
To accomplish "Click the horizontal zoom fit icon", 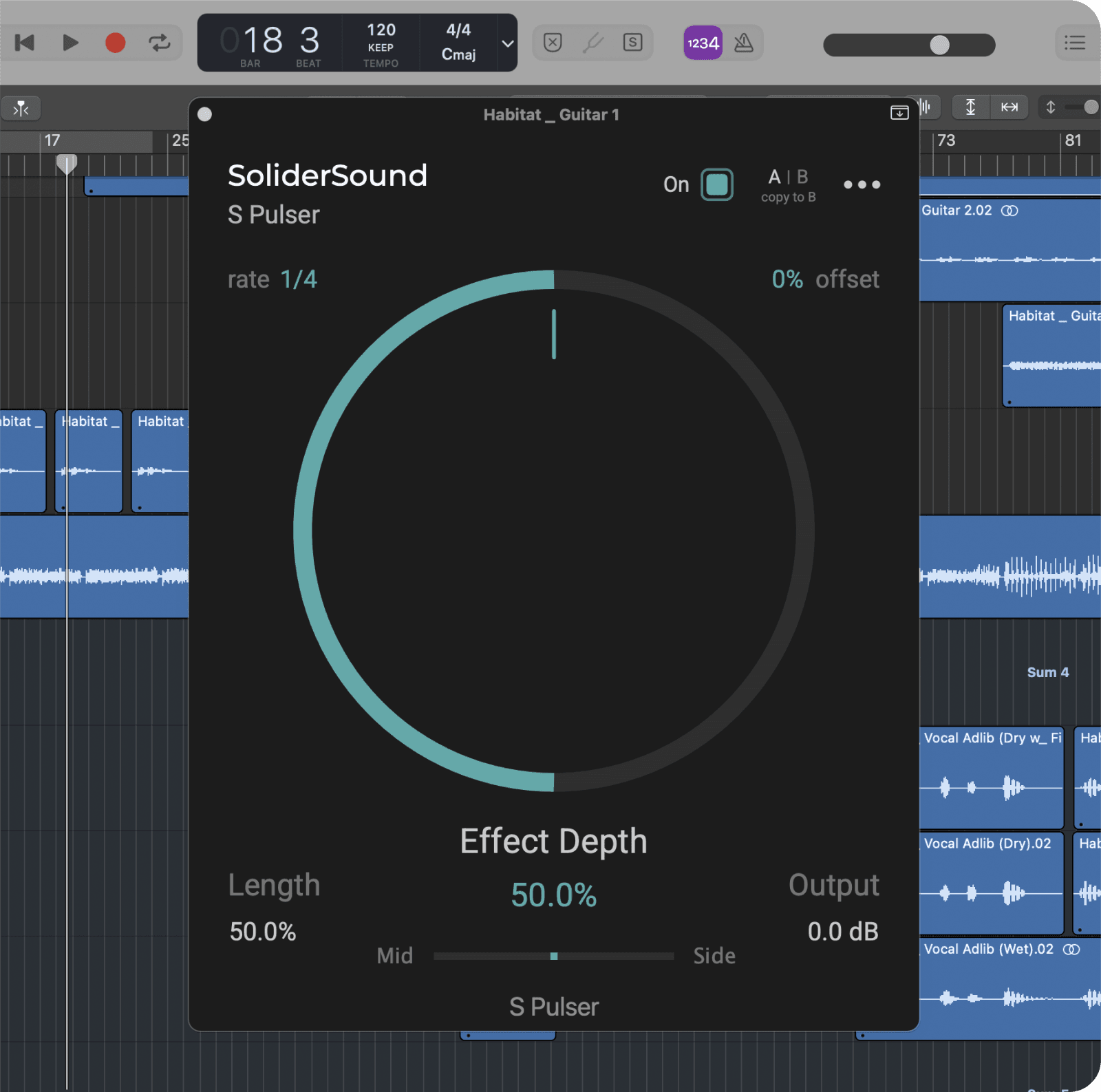I will [x=1009, y=107].
